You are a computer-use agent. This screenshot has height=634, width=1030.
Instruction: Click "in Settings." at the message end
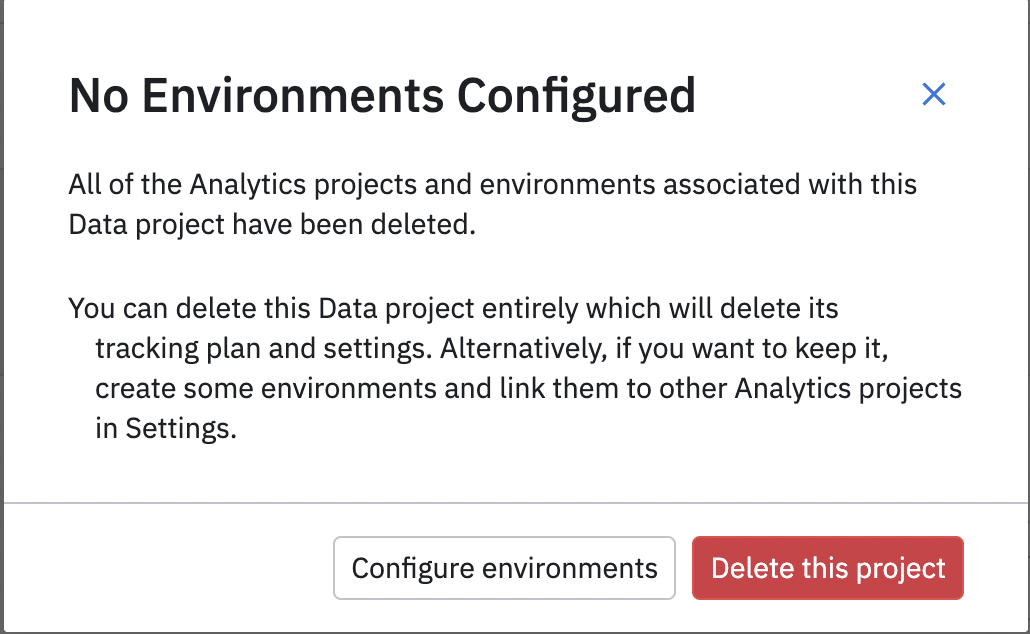click(x=166, y=428)
